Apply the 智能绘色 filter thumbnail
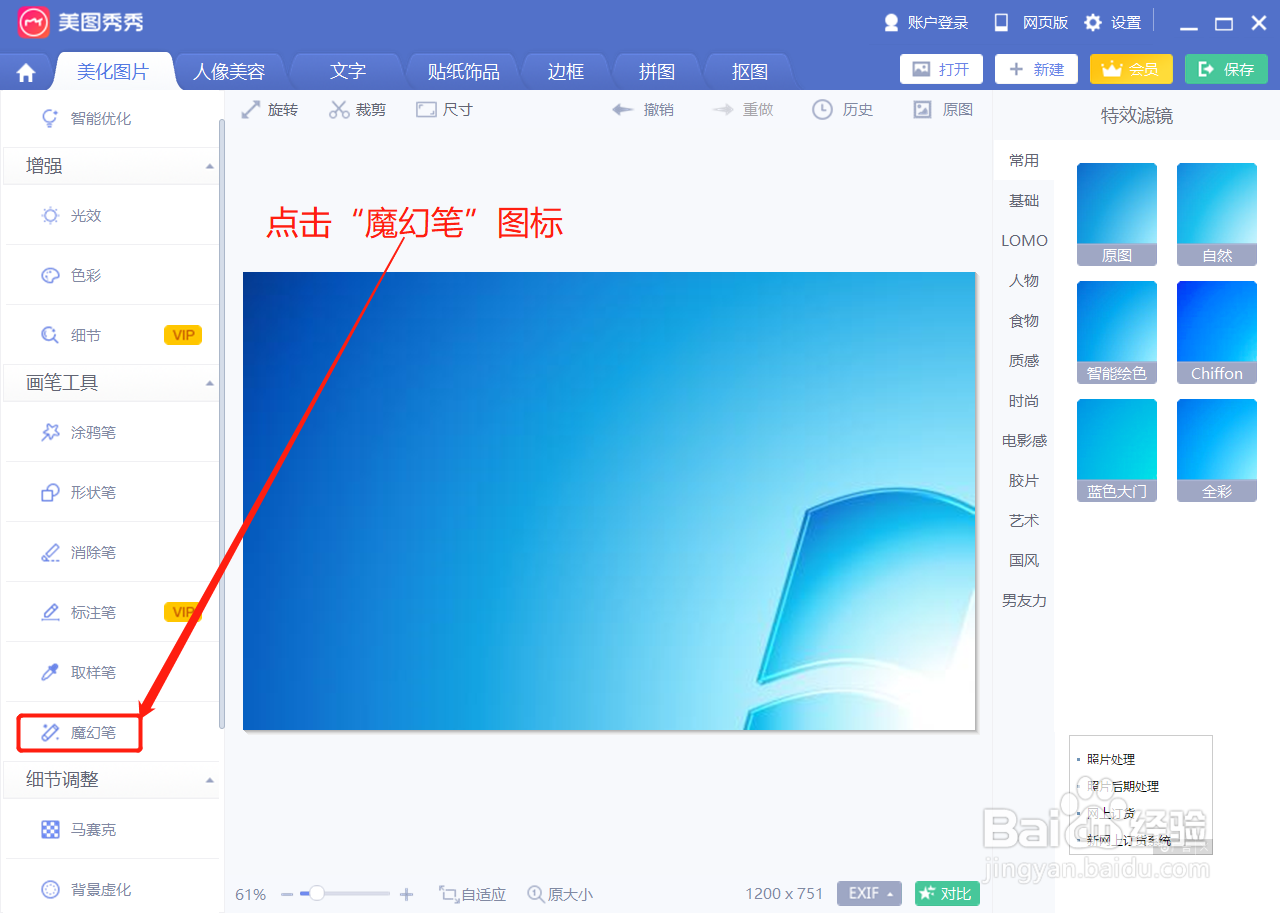The width and height of the screenshot is (1280, 913). click(1117, 332)
